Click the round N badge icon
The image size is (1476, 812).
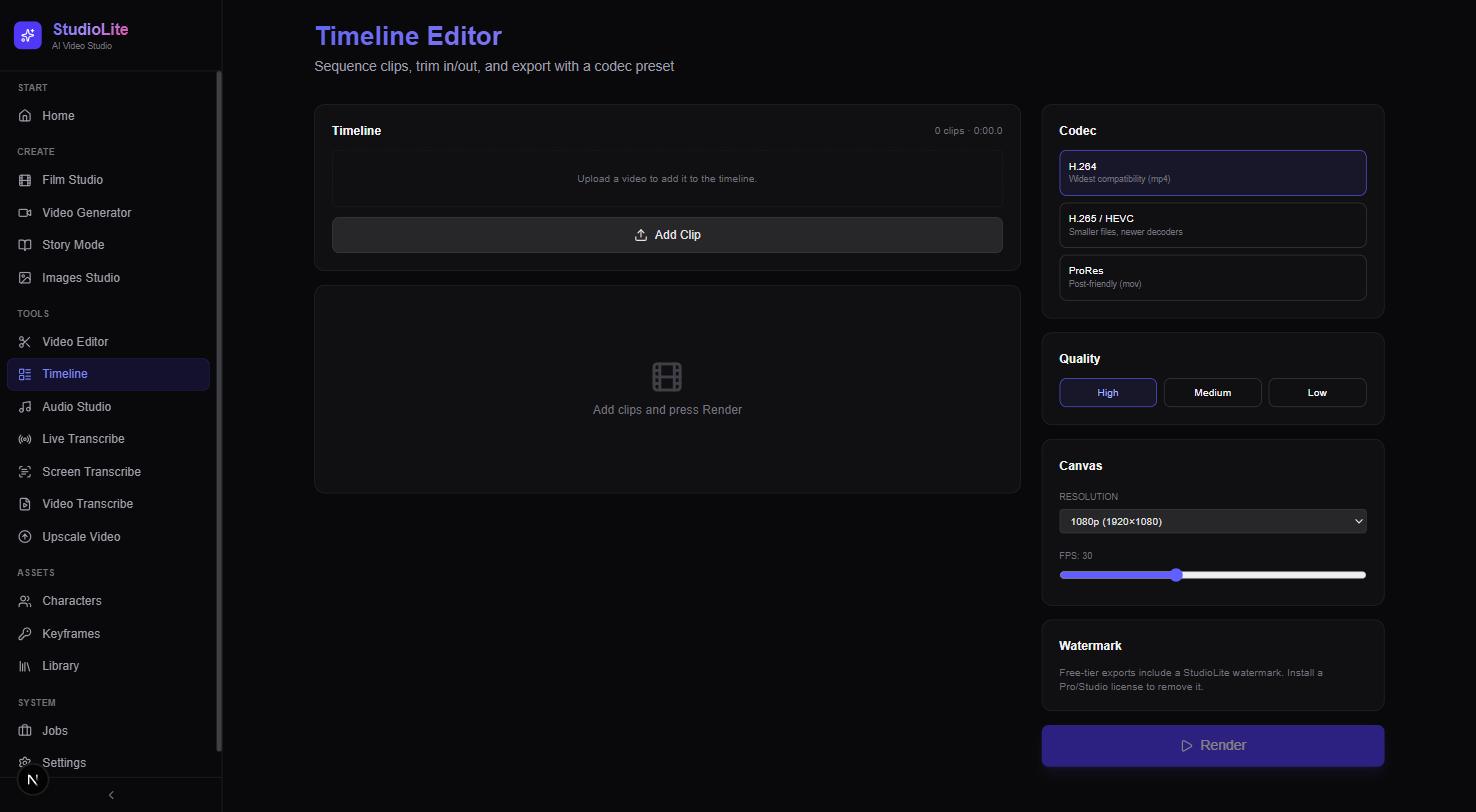tap(33, 780)
